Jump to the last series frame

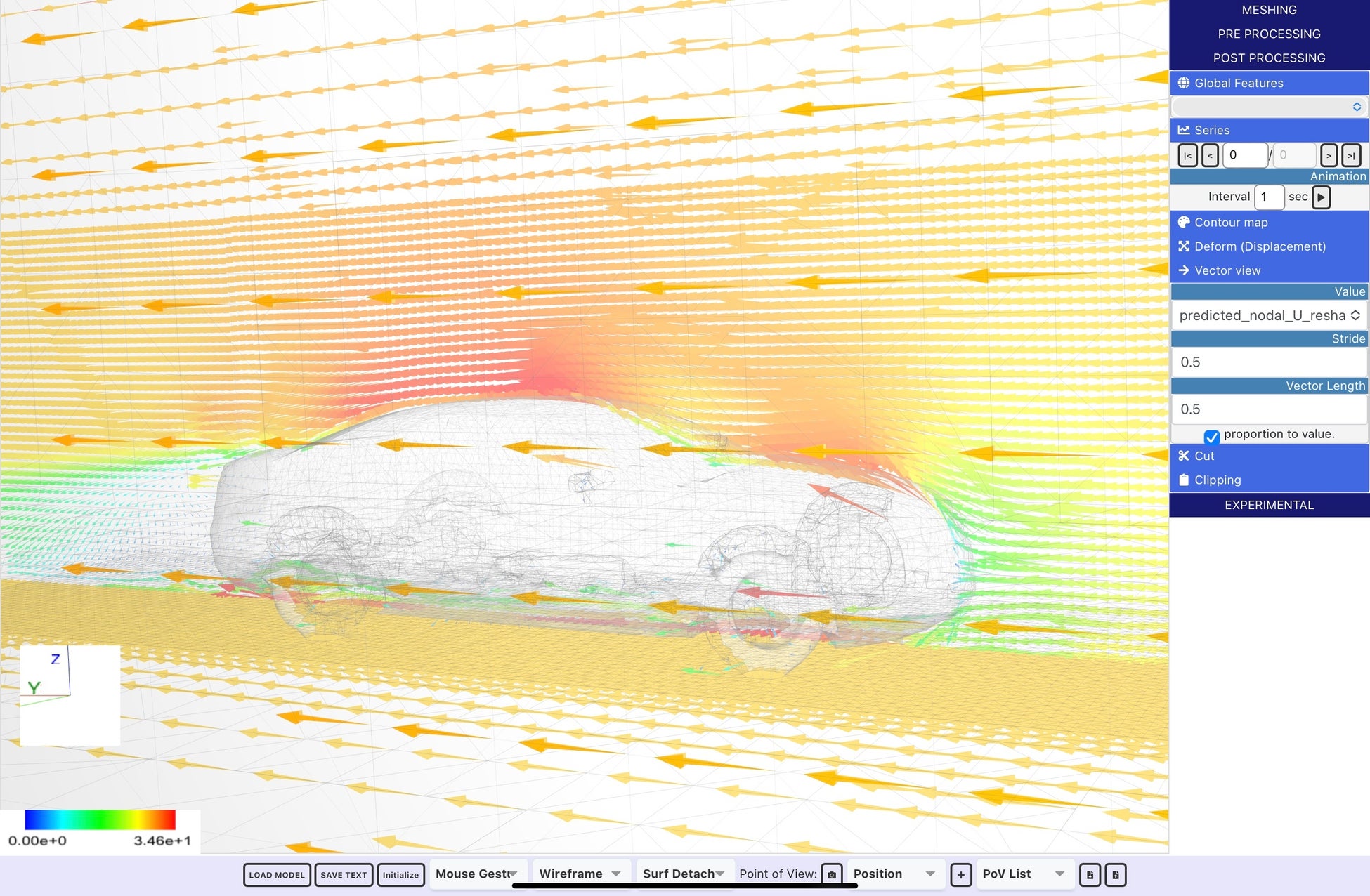coord(1351,155)
